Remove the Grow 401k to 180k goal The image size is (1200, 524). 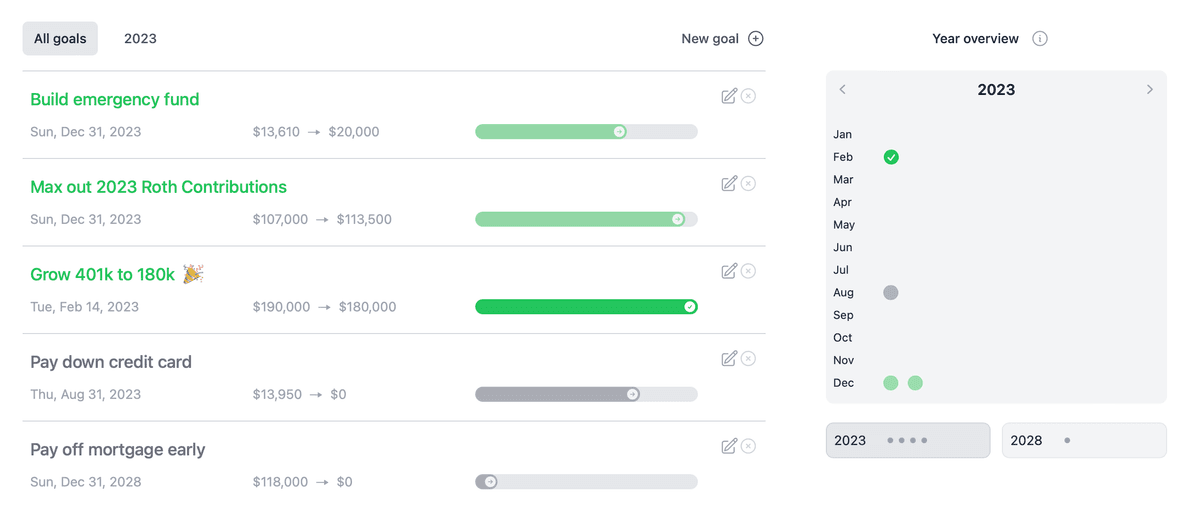click(x=748, y=271)
